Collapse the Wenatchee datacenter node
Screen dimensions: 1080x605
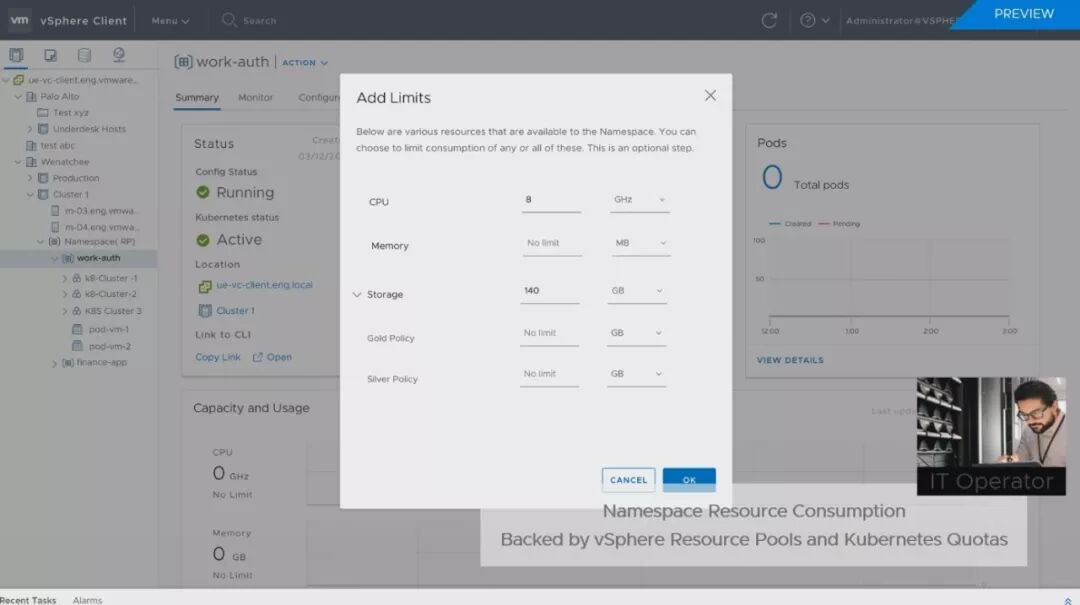pos(18,162)
